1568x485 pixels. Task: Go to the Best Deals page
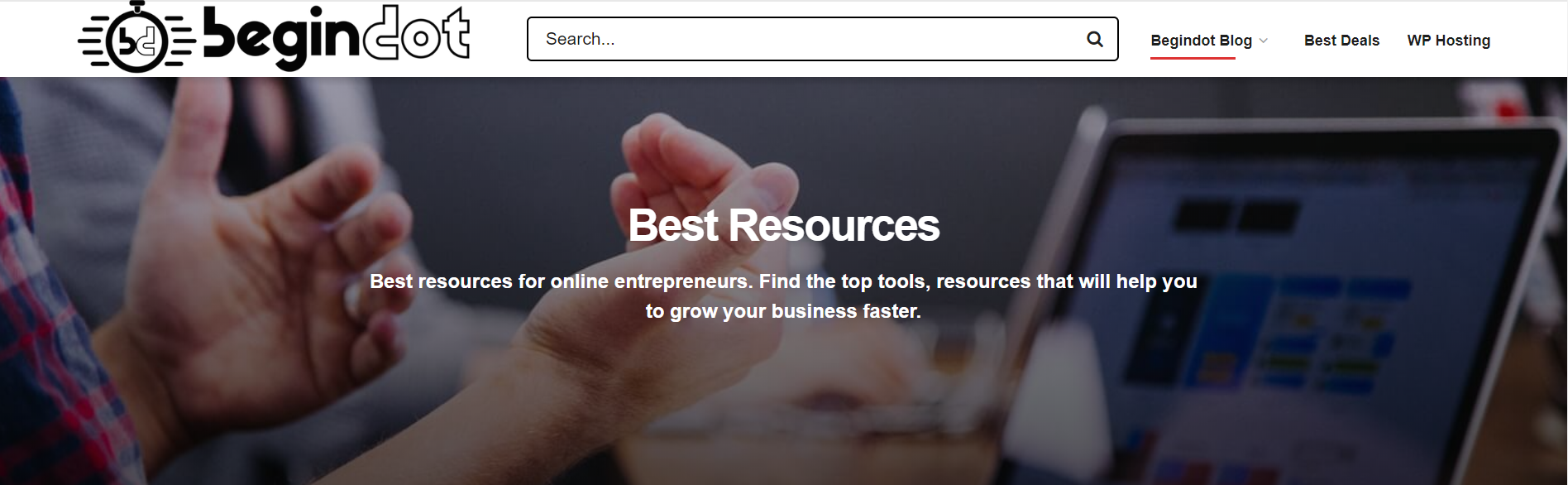(x=1341, y=41)
